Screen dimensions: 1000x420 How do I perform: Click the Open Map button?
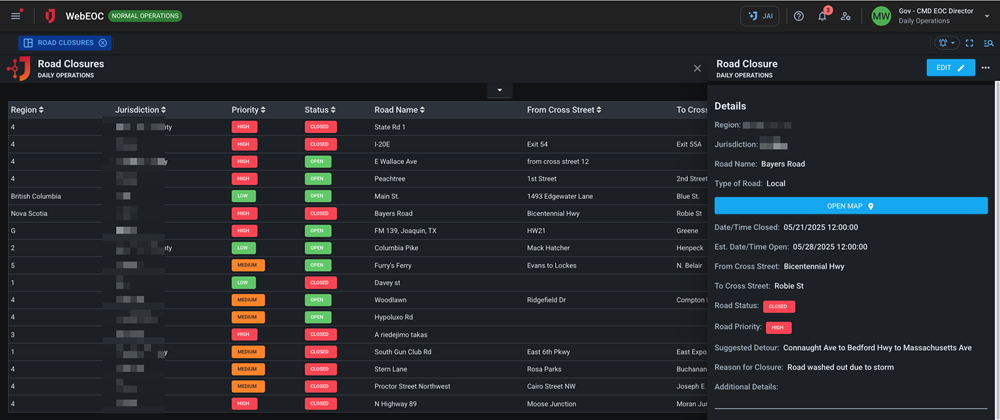coord(850,206)
